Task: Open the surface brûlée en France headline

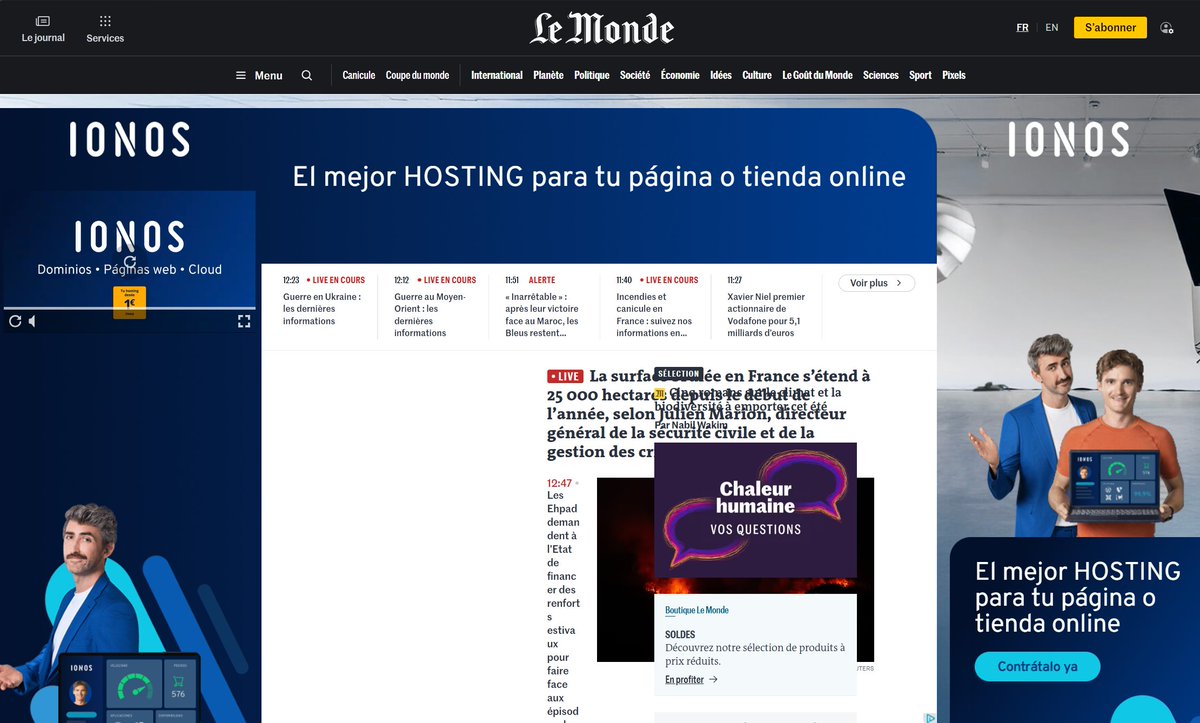Action: (709, 413)
